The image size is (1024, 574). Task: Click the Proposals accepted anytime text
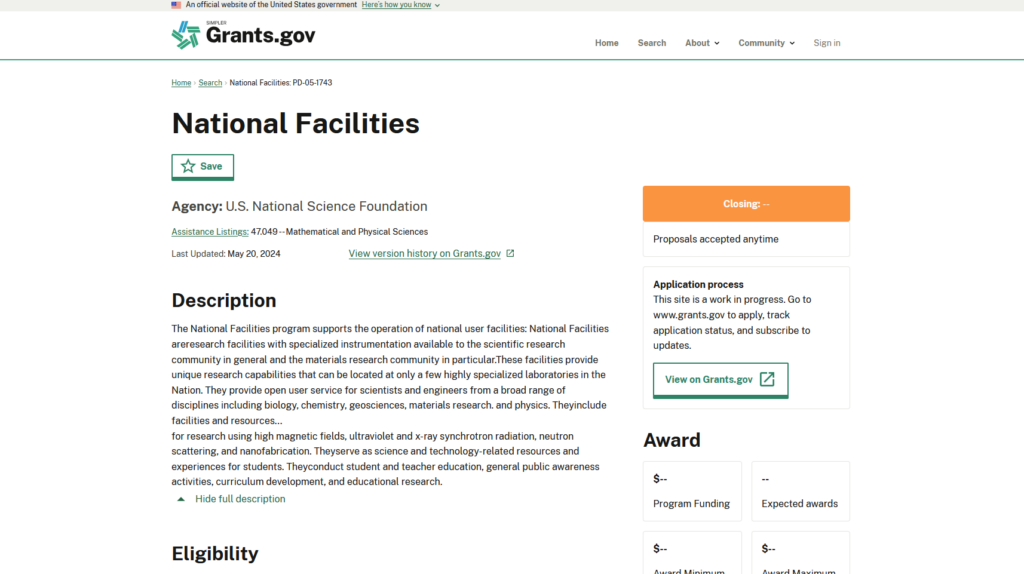pyautogui.click(x=716, y=240)
